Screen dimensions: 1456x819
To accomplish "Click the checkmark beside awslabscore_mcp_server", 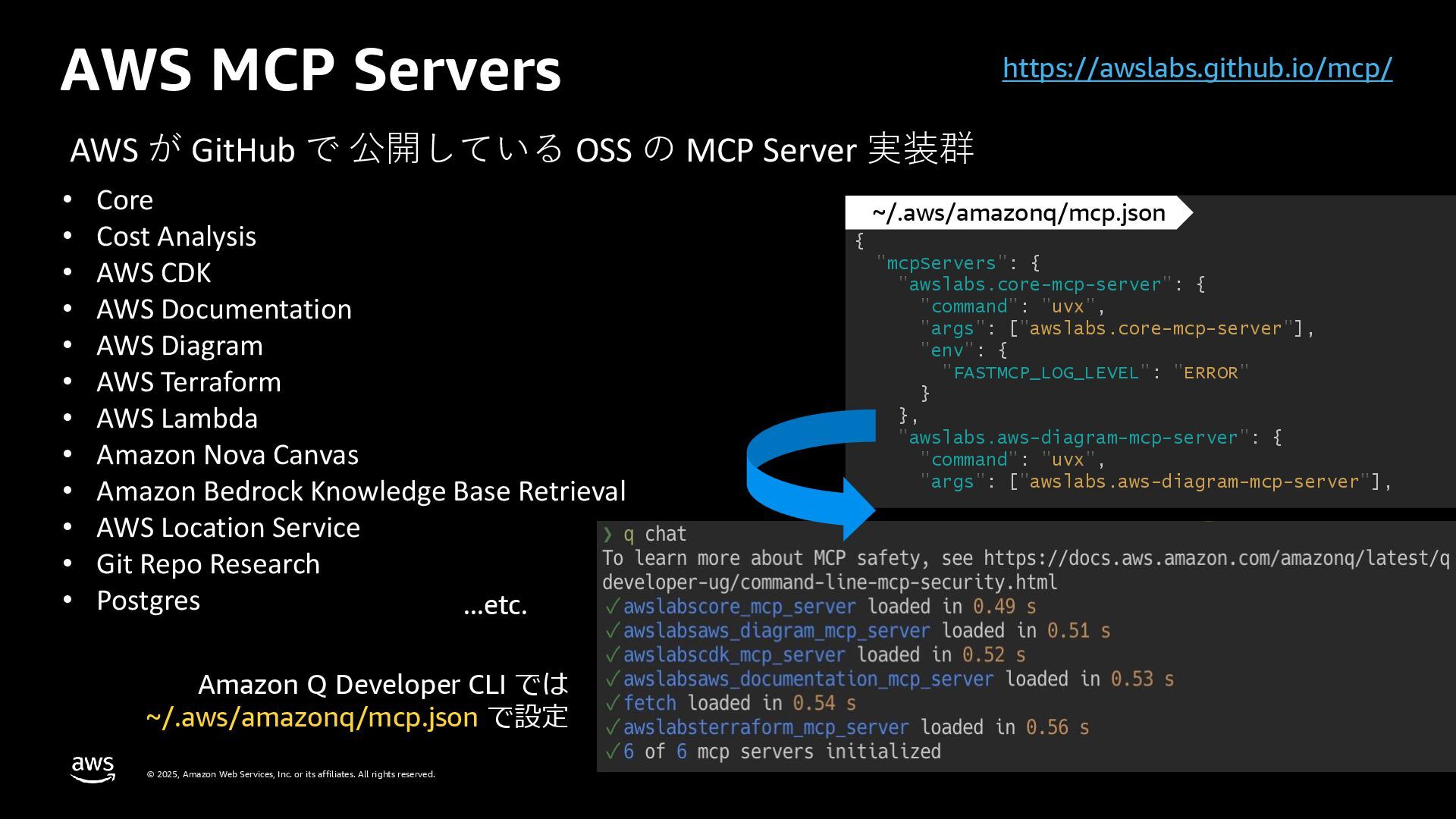I will point(612,607).
